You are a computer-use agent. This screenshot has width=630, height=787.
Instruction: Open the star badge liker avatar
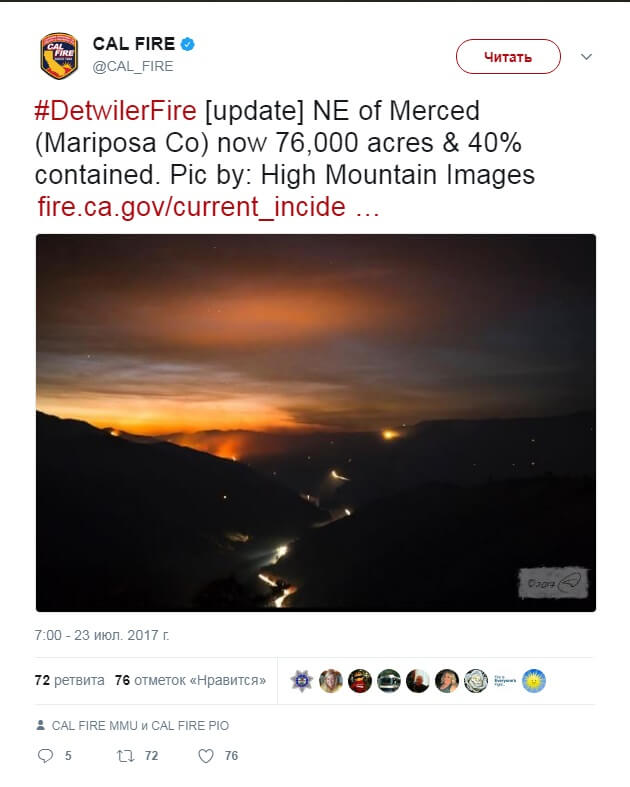pyautogui.click(x=302, y=681)
